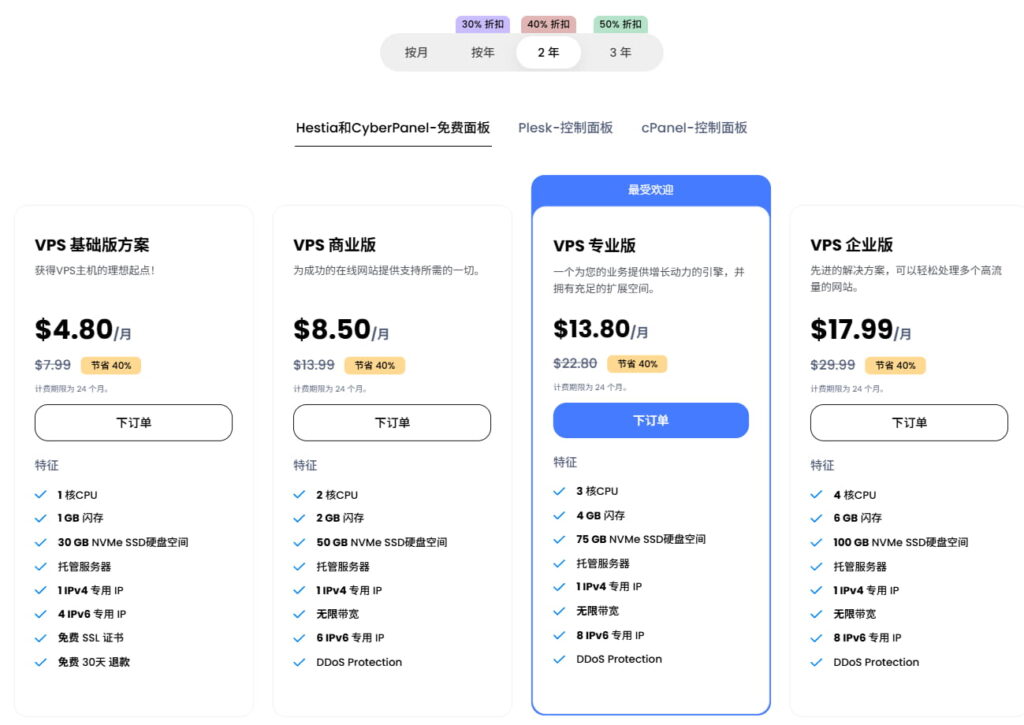Select the checkmark icon next to 3 核CPU
1024x725 pixels.
pos(559,491)
